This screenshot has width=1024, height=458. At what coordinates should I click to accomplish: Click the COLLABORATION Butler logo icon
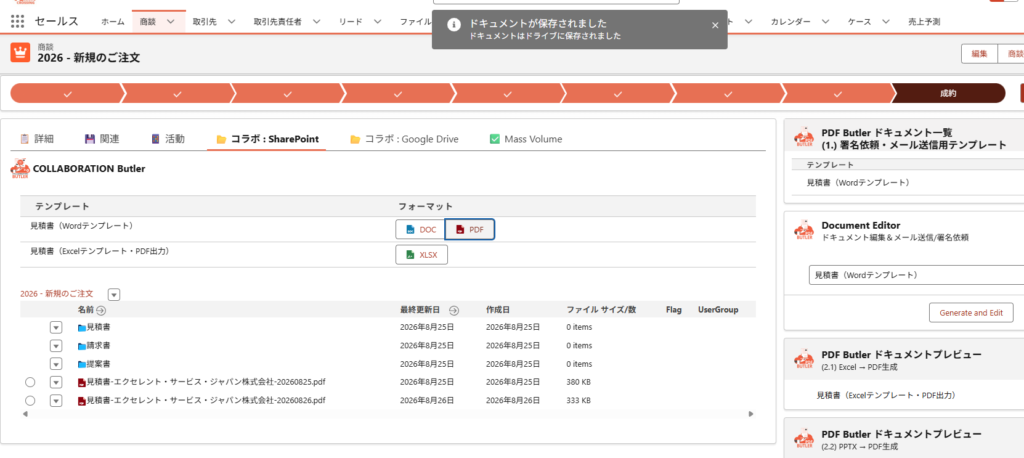tap(20, 169)
